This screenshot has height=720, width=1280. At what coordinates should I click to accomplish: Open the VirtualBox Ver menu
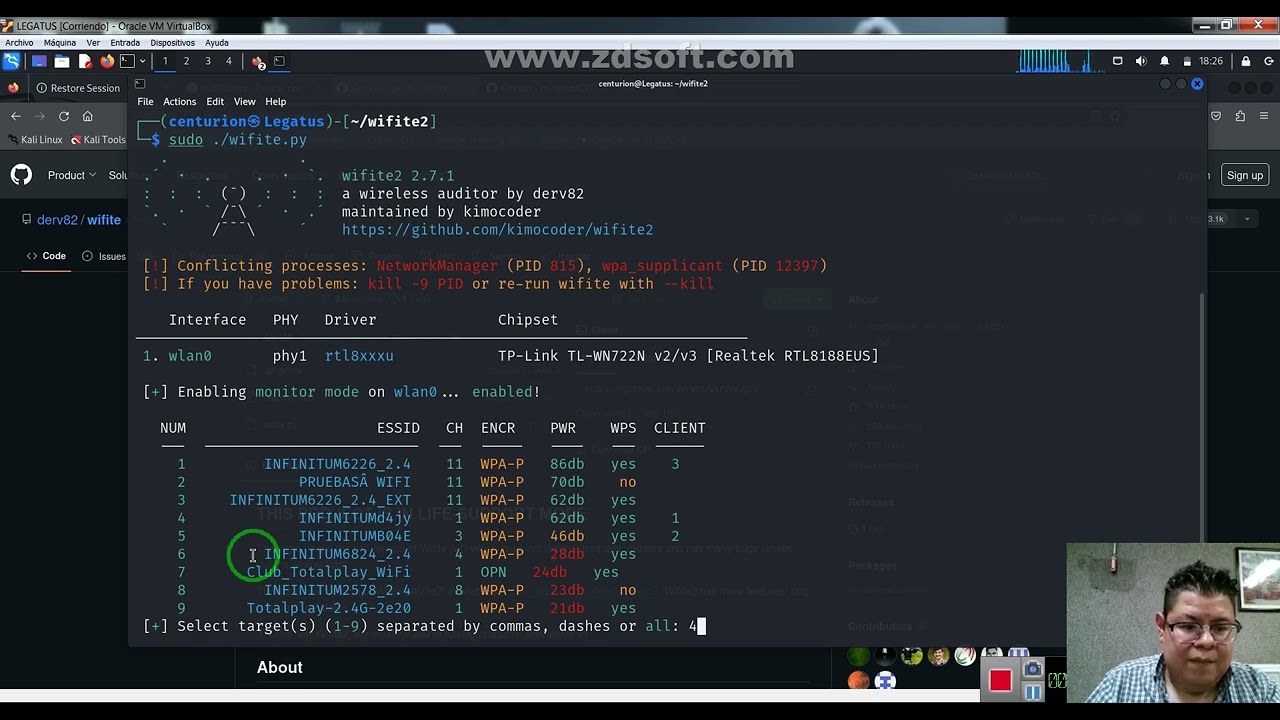[93, 43]
